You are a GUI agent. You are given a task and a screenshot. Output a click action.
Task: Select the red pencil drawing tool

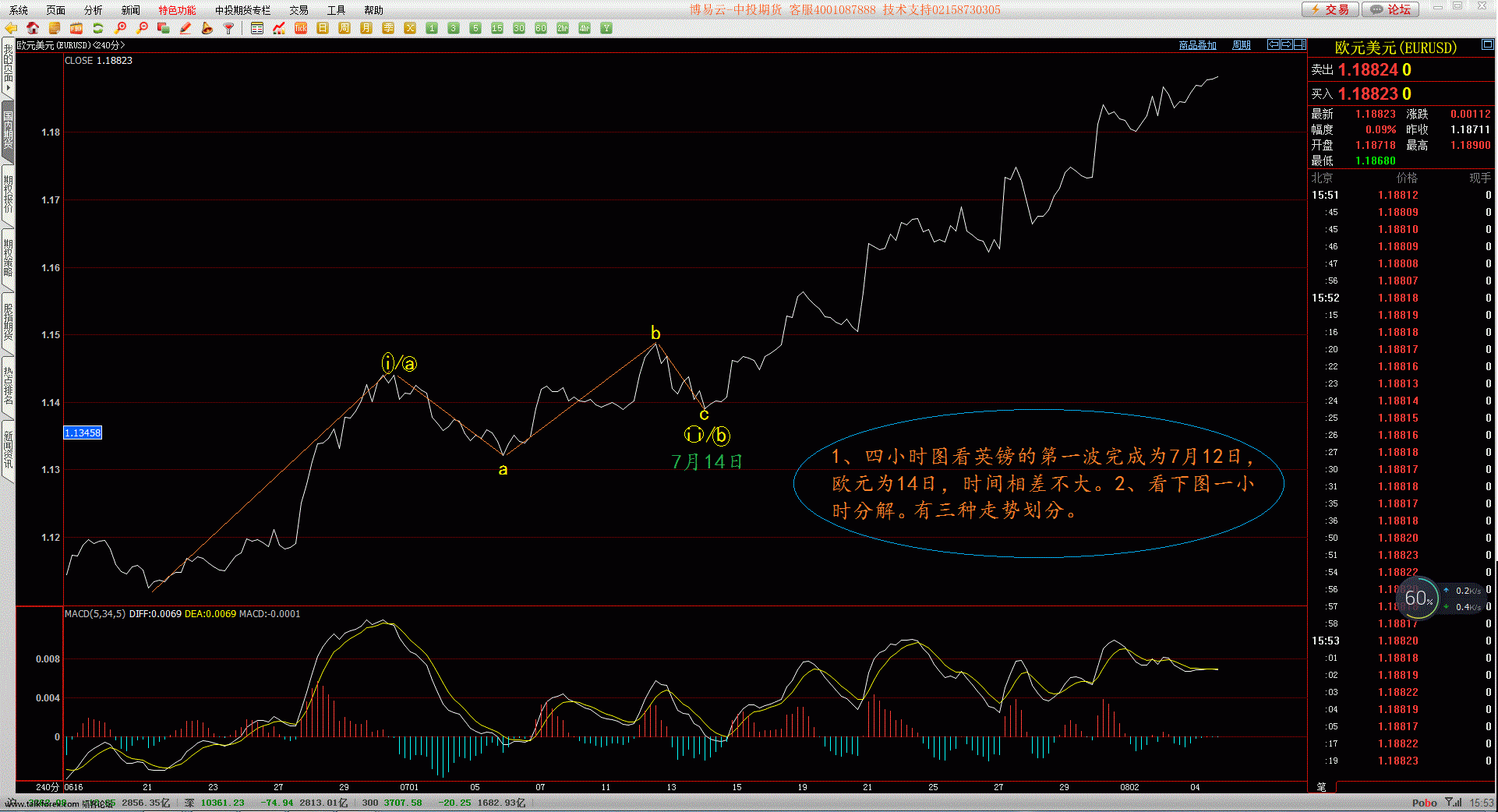point(185,28)
